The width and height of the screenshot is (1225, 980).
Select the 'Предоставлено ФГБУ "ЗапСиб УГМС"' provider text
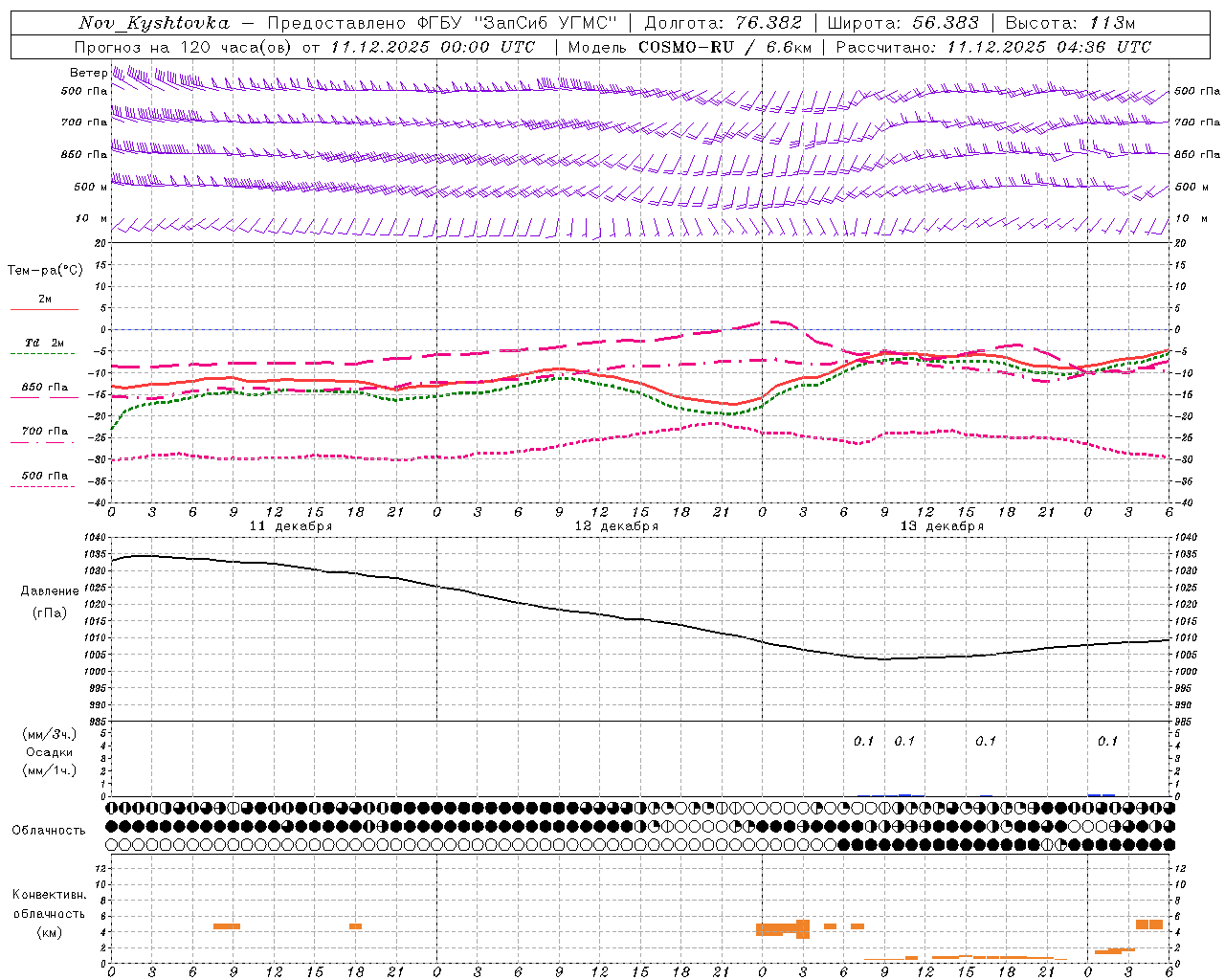point(442,23)
